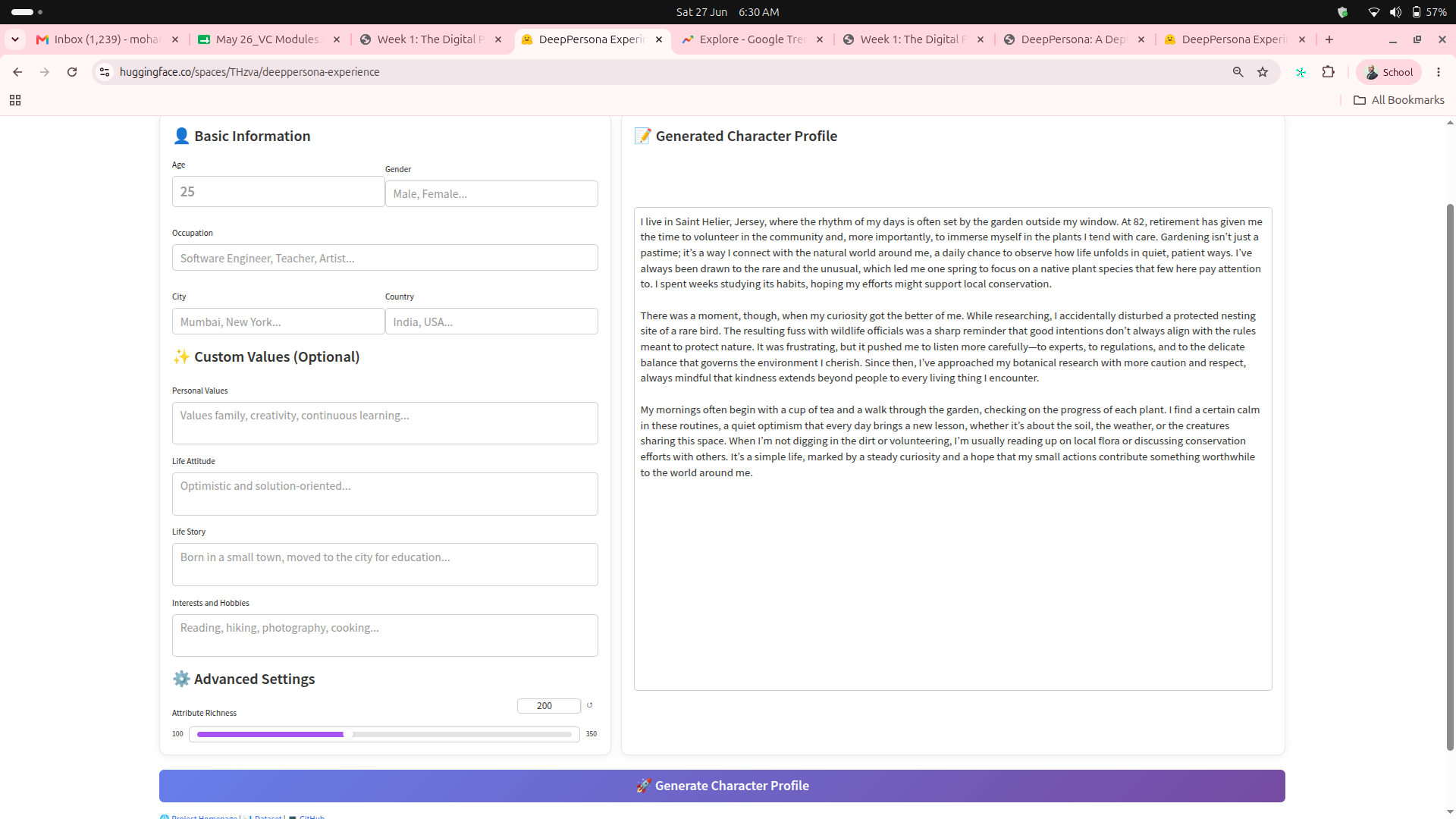
Task: Click the huggingface.co address bar URL
Action: coord(249,72)
